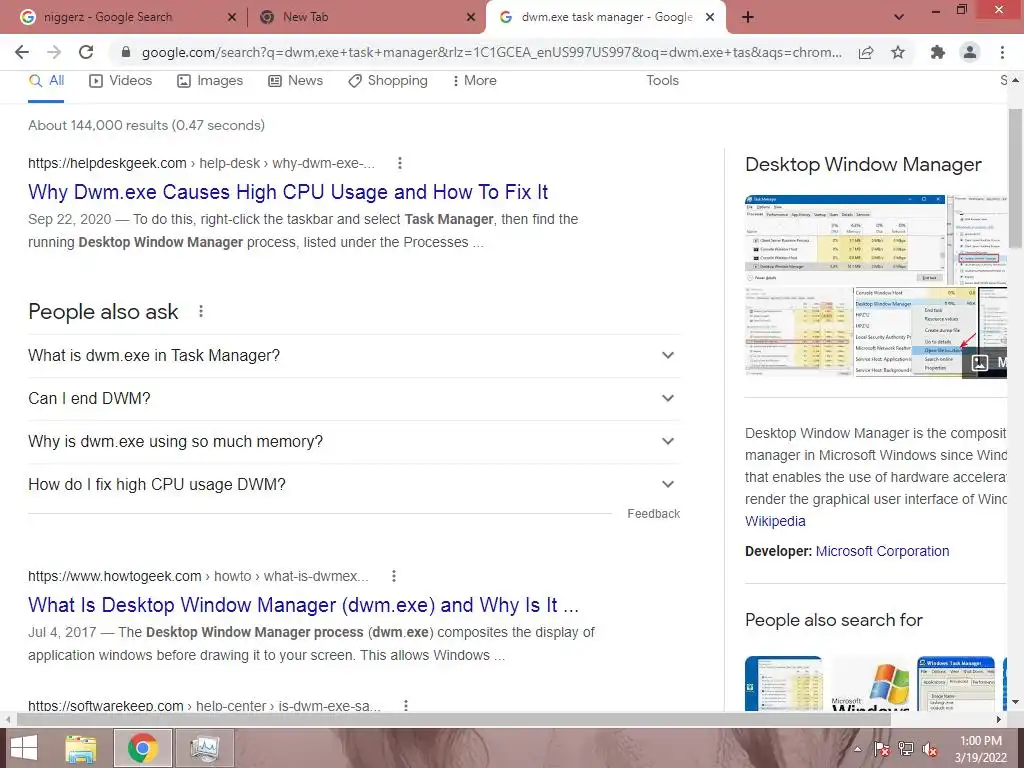This screenshot has width=1024, height=768.
Task: Click the scroll-down arrow of vertical scrollbar
Action: [x=1015, y=703]
